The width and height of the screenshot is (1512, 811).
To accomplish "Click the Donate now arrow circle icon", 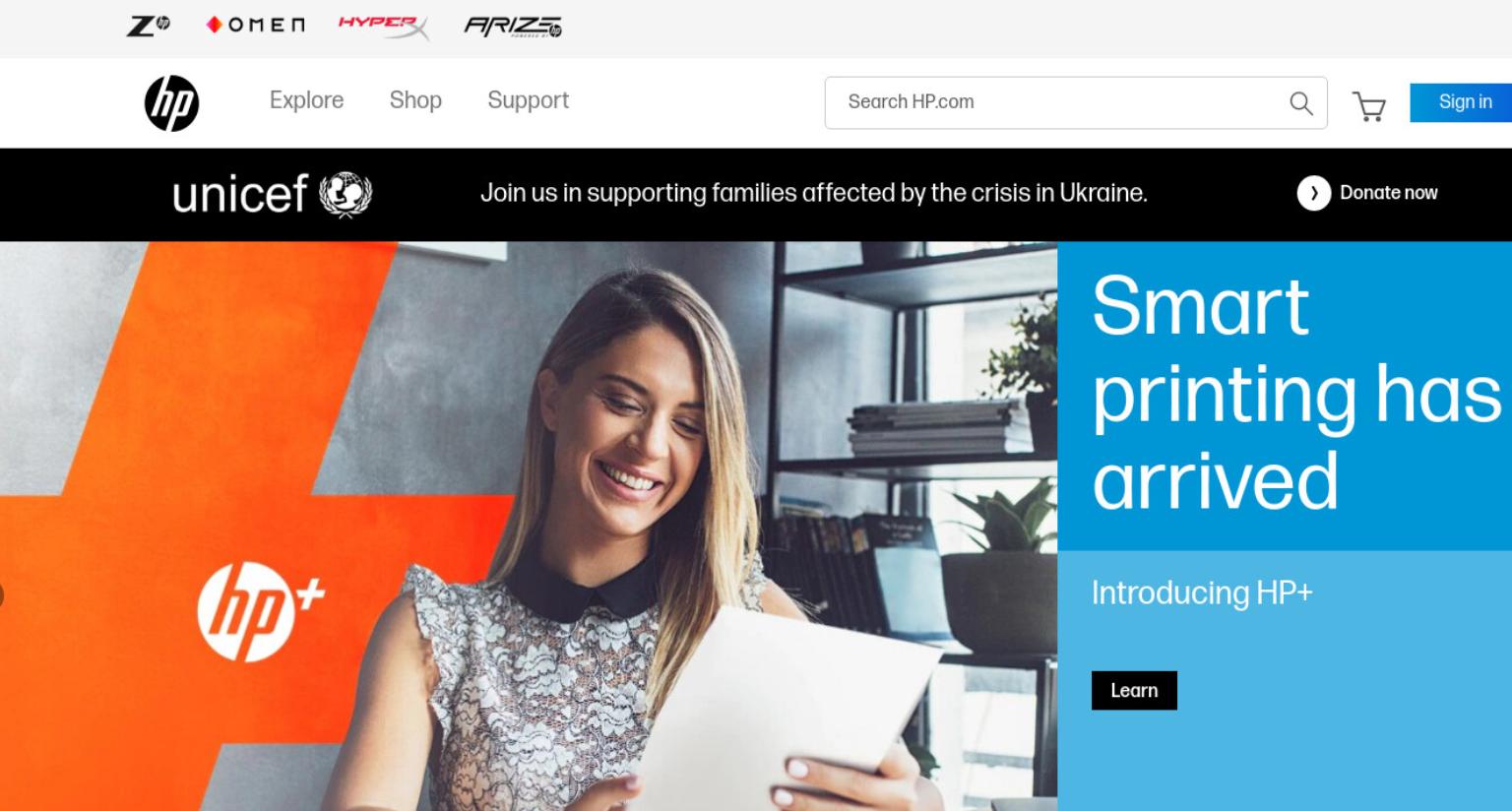I will click(x=1313, y=193).
